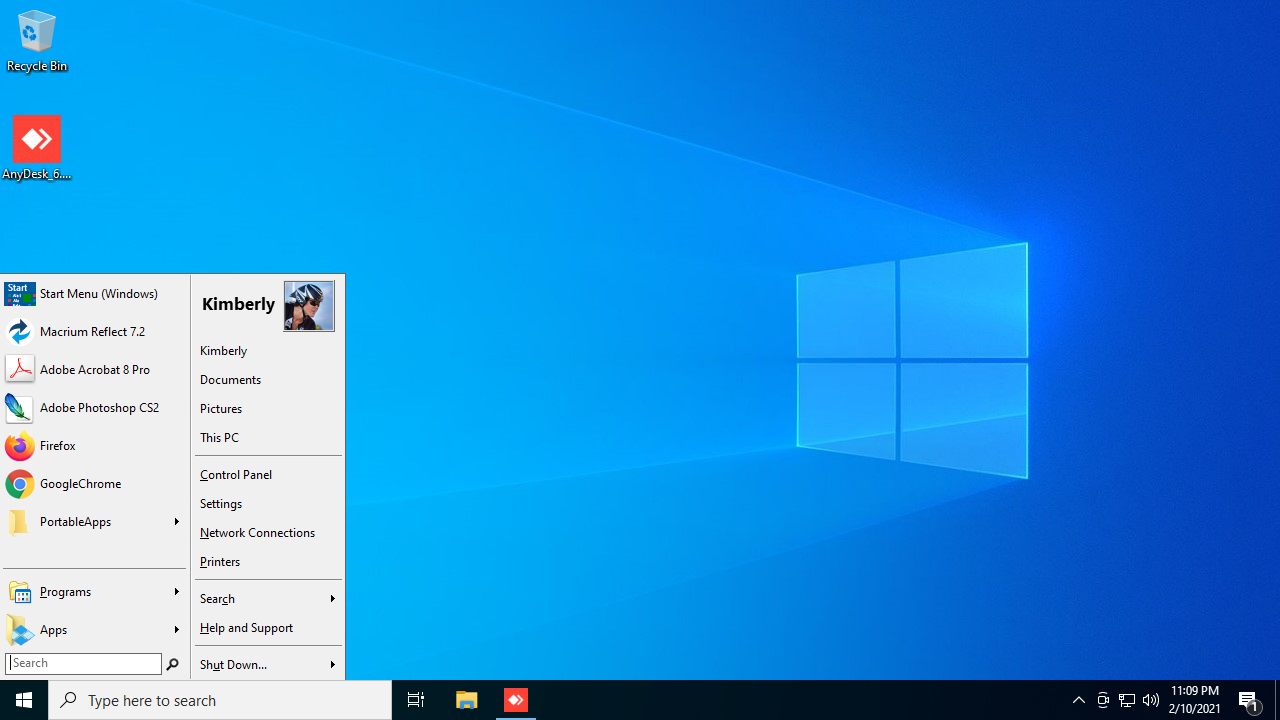
Task: Open Adobe Photoshop CS2 shortcut
Action: coord(98,408)
